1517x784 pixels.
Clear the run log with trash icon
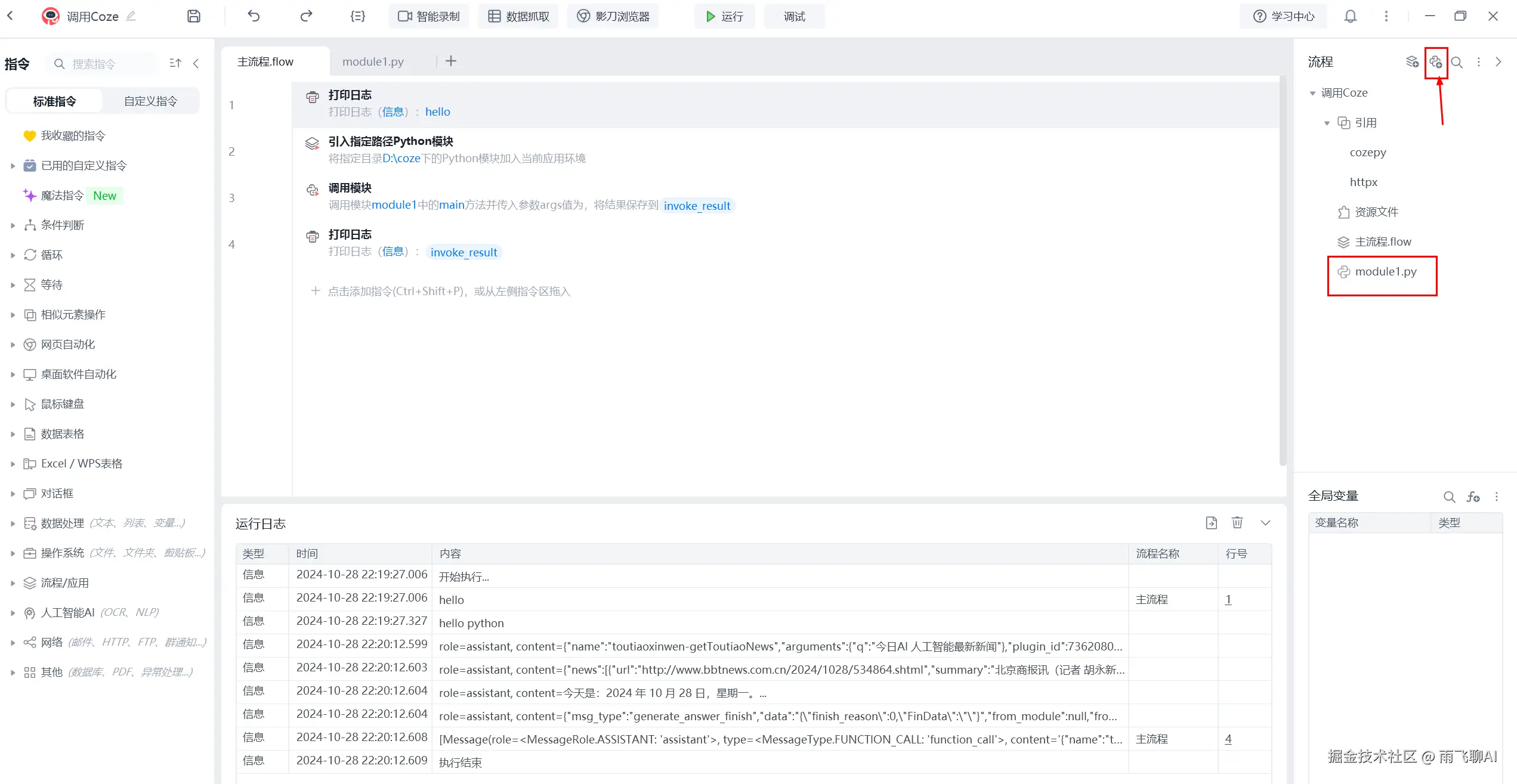1237,523
